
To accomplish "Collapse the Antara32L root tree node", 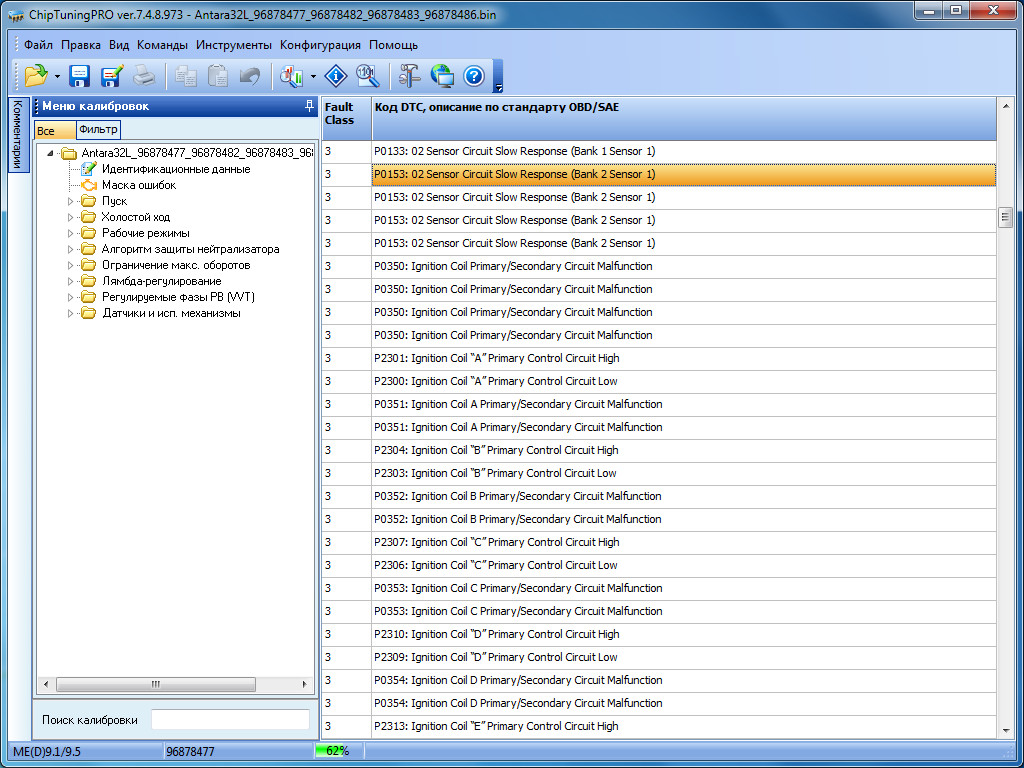I will (x=50, y=153).
